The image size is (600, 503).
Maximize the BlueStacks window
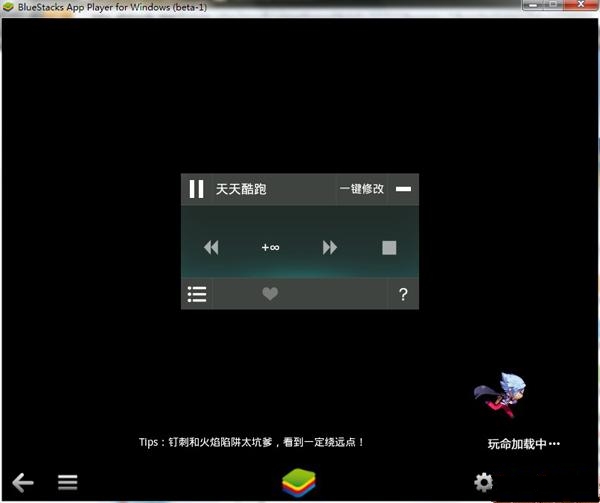coord(553,5)
